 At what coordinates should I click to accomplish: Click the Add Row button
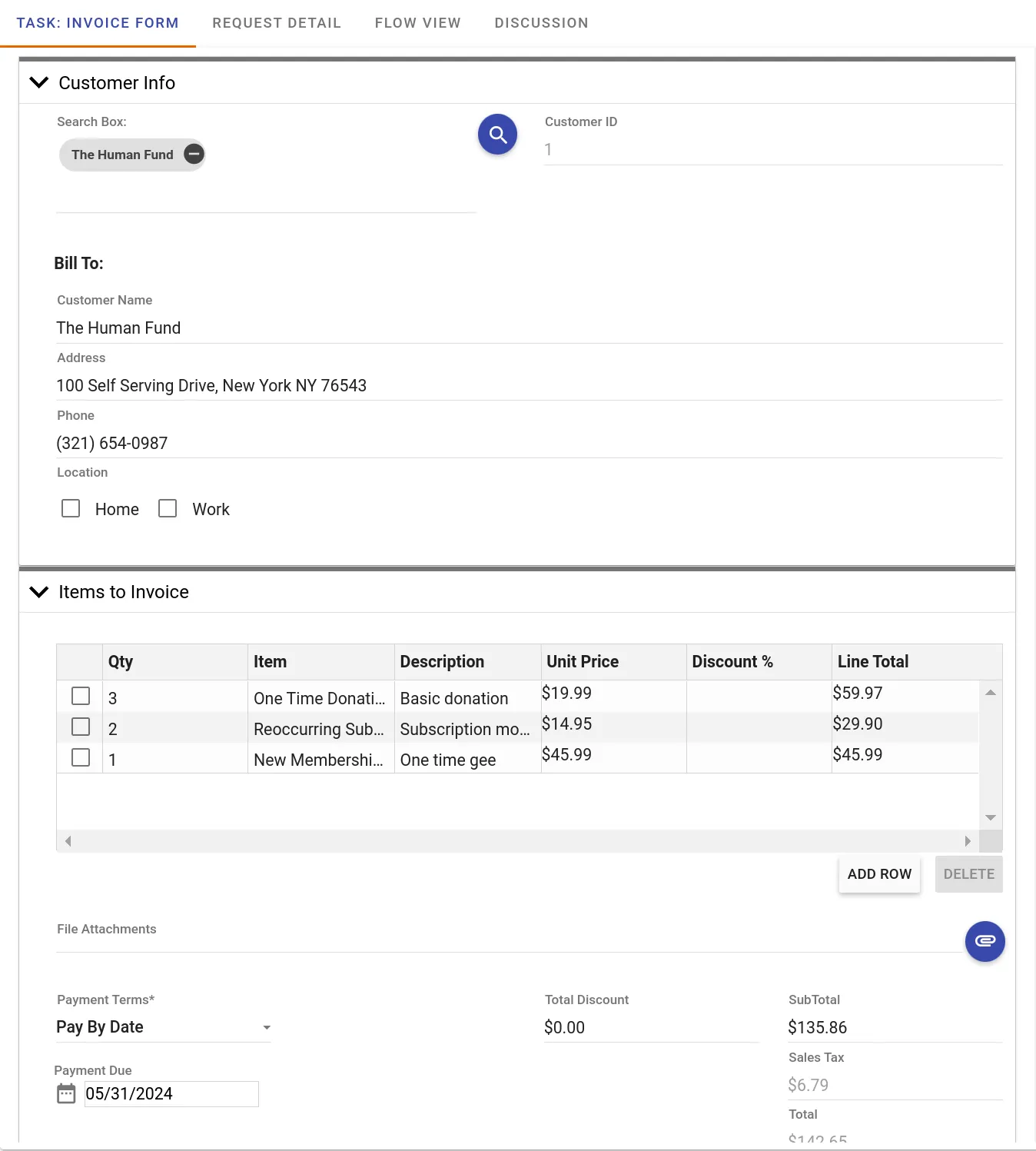click(x=879, y=874)
